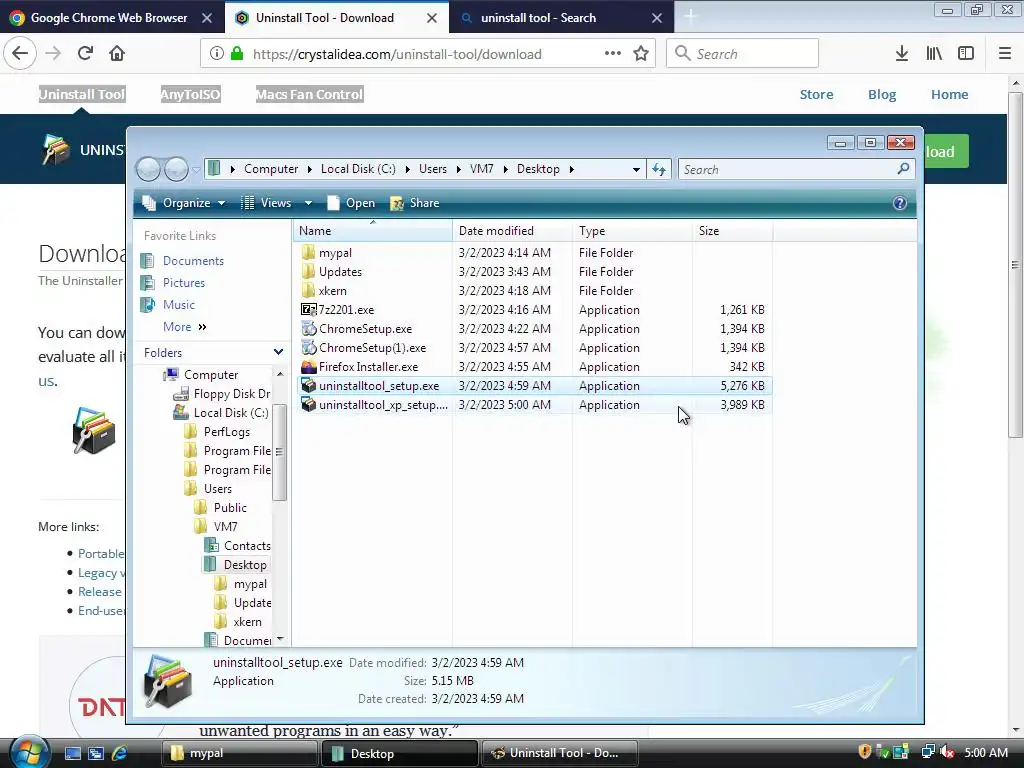1024x768 pixels.
Task: Collapse the Folders pane chevron
Action: tap(278, 352)
